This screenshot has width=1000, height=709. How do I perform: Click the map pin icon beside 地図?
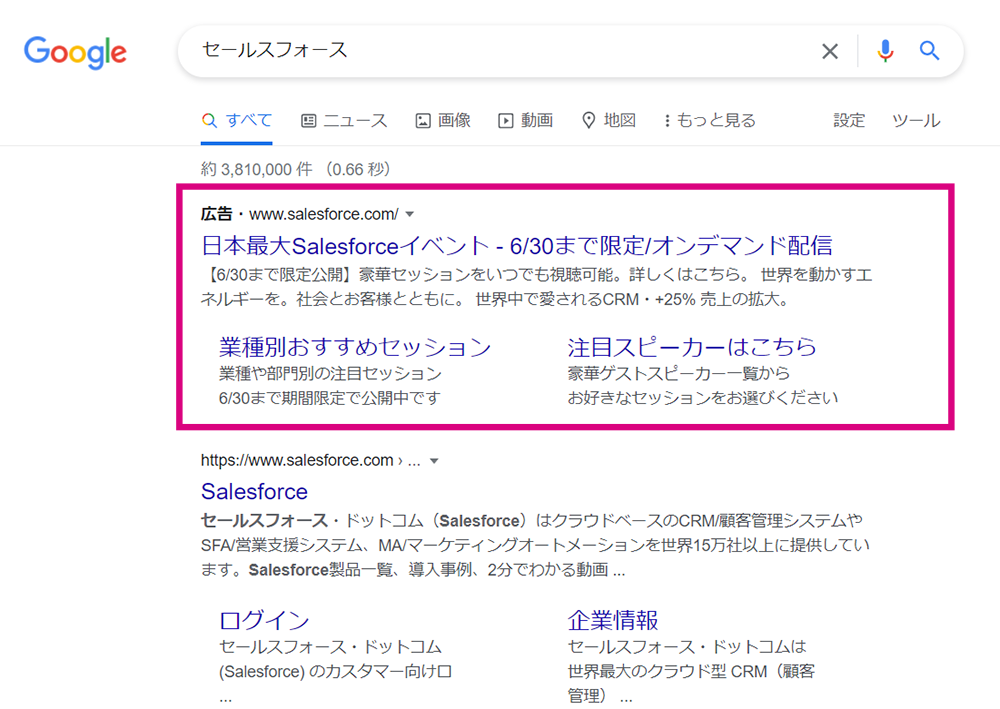click(589, 121)
